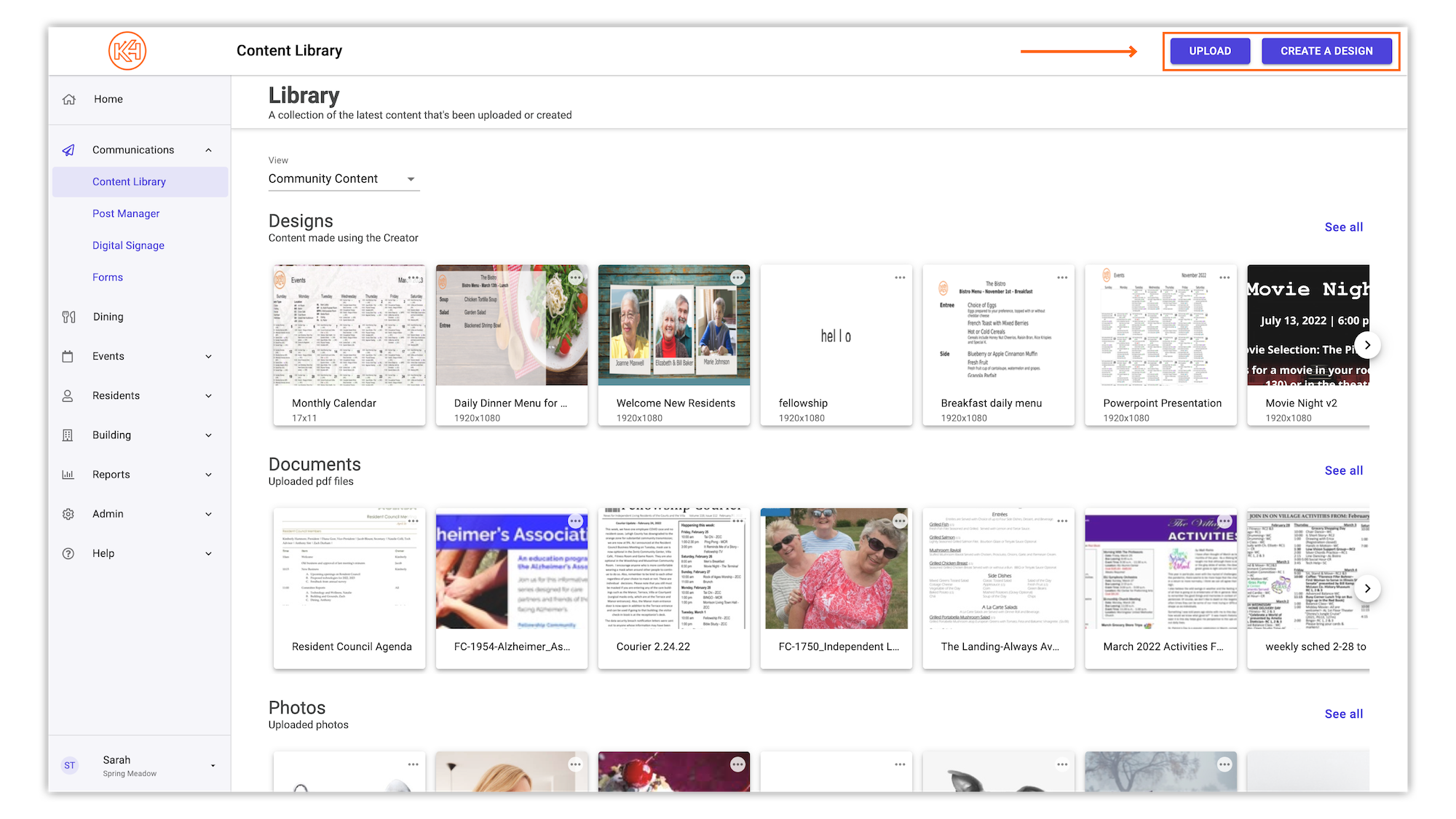Viewport: 1456px width, 819px height.
Task: Show next designs with right arrow
Action: 1367,345
